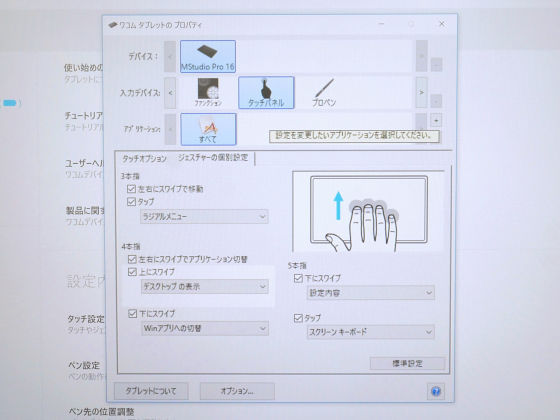Click the plus button to add application
The width and height of the screenshot is (560, 420).
(436, 120)
